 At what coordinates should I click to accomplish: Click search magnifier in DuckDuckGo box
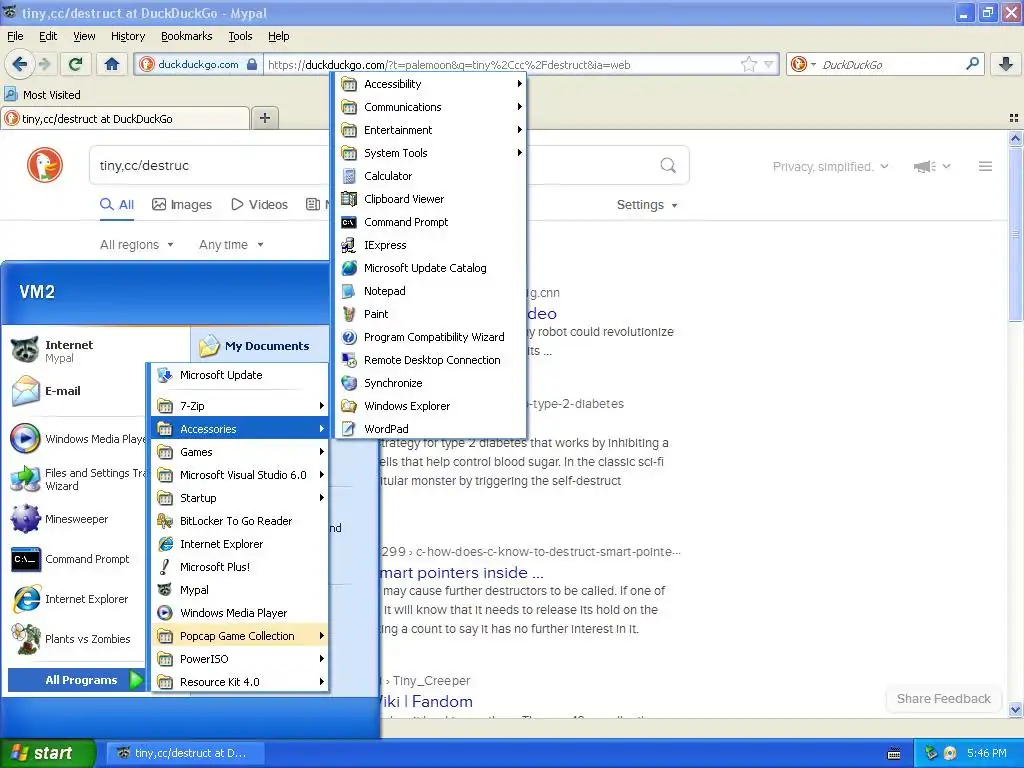click(x=667, y=165)
